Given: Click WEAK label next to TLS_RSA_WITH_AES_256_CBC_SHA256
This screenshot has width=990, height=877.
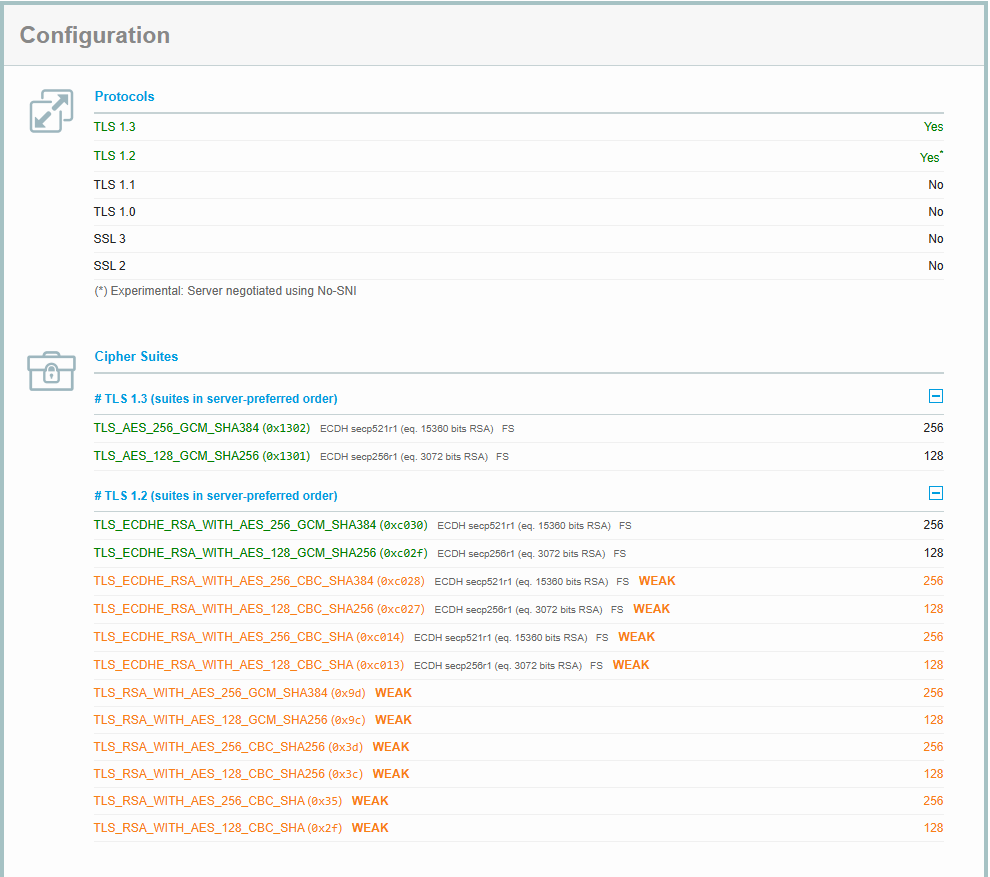Looking at the screenshot, I should pyautogui.click(x=391, y=747).
